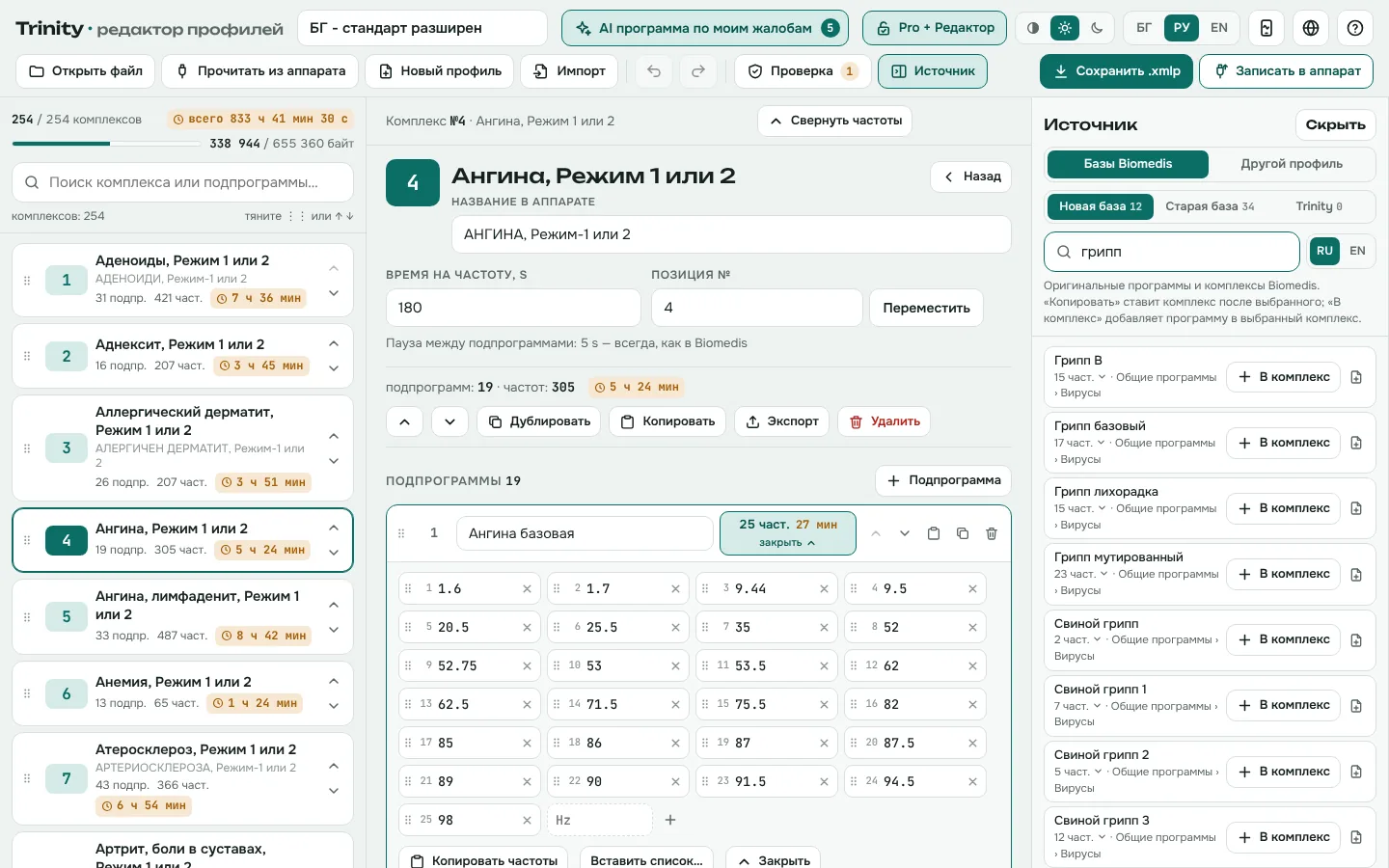The height and width of the screenshot is (868, 1389).
Task: Open Базы Biomedis tab
Action: tap(1128, 164)
